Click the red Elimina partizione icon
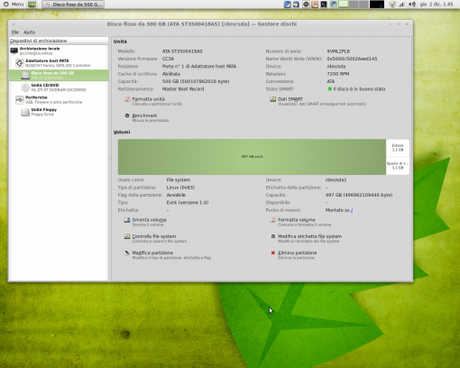The image size is (460, 368). (273, 253)
